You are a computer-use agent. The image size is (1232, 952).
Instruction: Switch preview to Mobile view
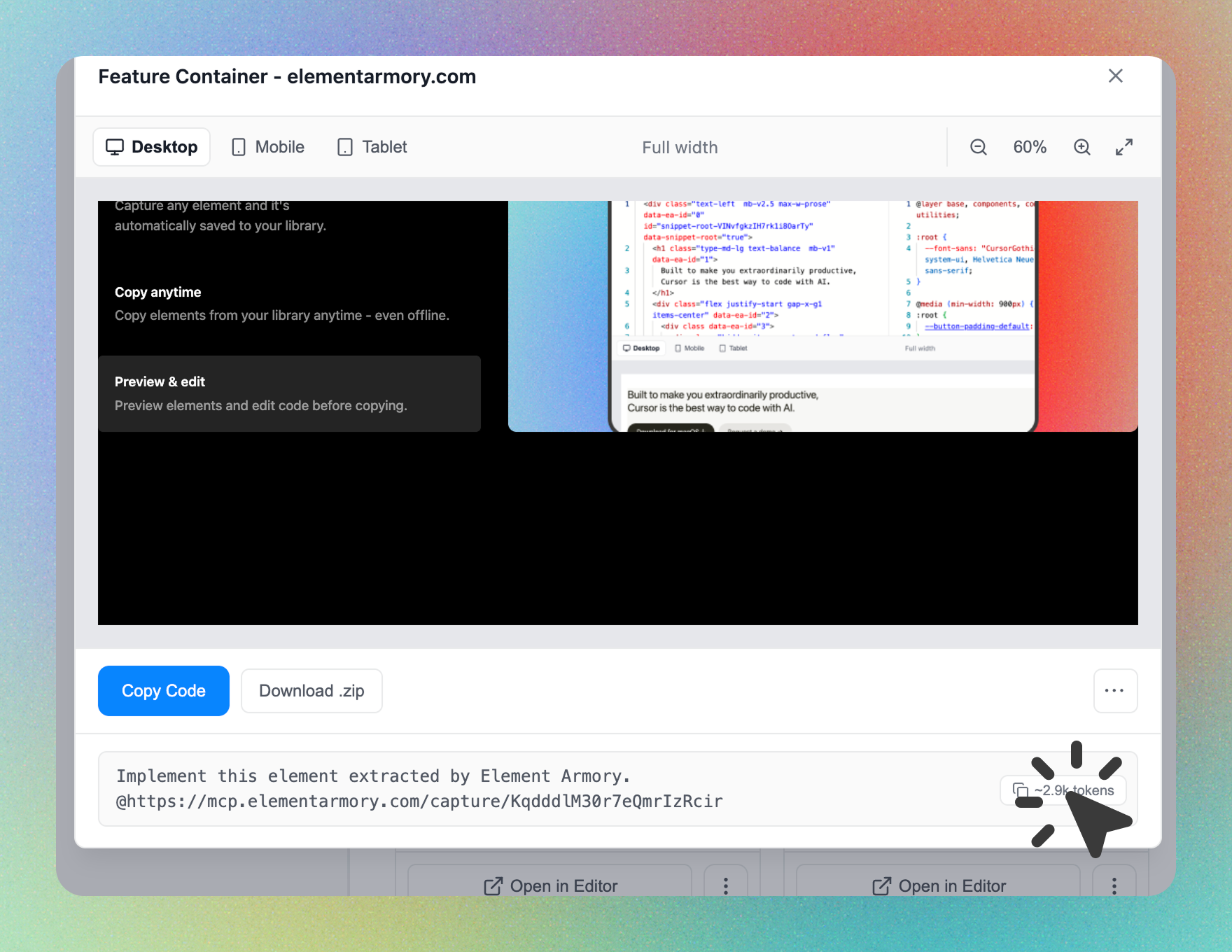coord(267,146)
